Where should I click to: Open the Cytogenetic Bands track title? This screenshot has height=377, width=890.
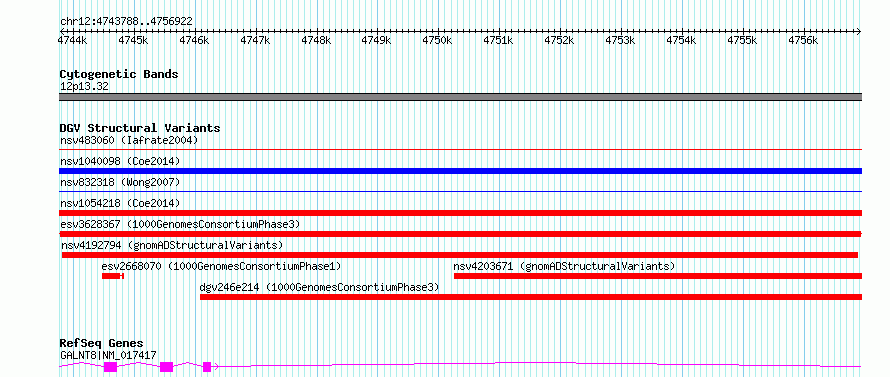pos(119,74)
